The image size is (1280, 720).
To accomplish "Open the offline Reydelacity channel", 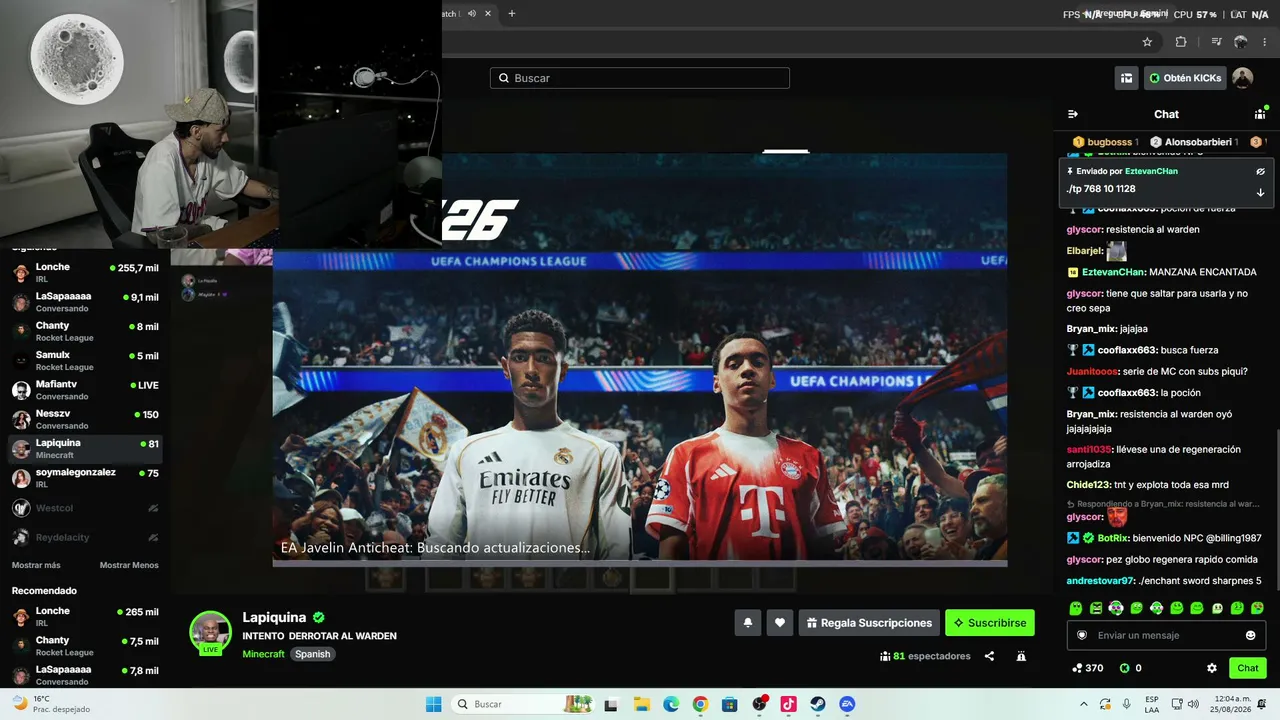I will [x=85, y=537].
